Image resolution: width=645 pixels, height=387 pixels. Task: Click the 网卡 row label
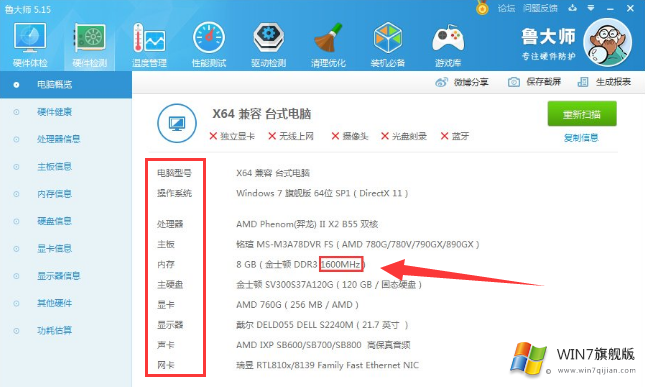(166, 365)
